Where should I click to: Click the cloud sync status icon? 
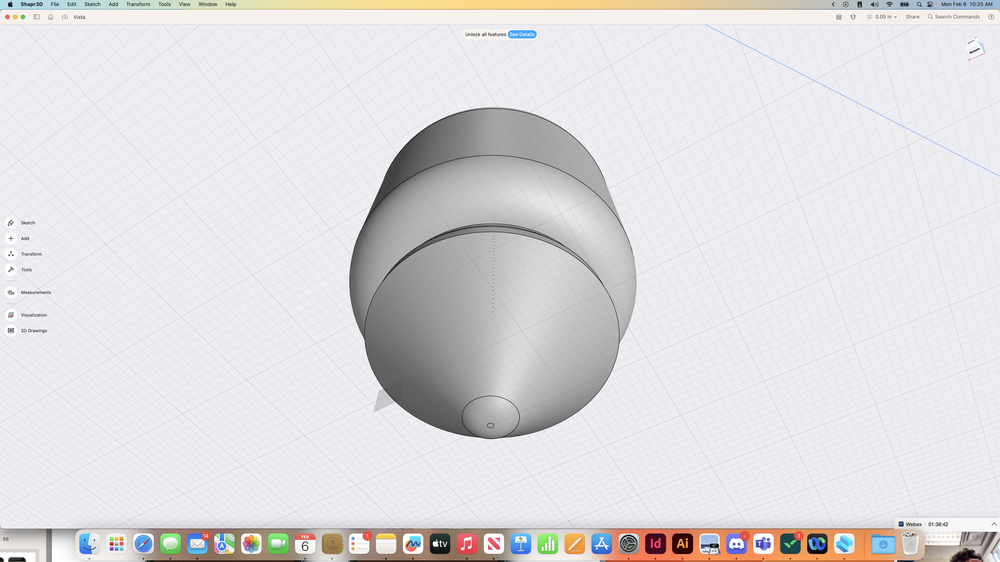tap(65, 17)
